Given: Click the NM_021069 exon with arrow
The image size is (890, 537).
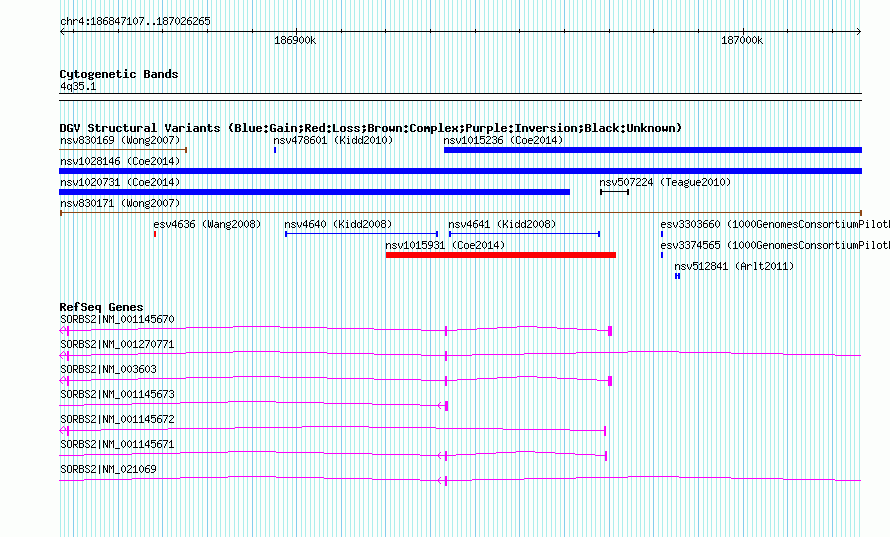Looking at the screenshot, I should (x=443, y=480).
